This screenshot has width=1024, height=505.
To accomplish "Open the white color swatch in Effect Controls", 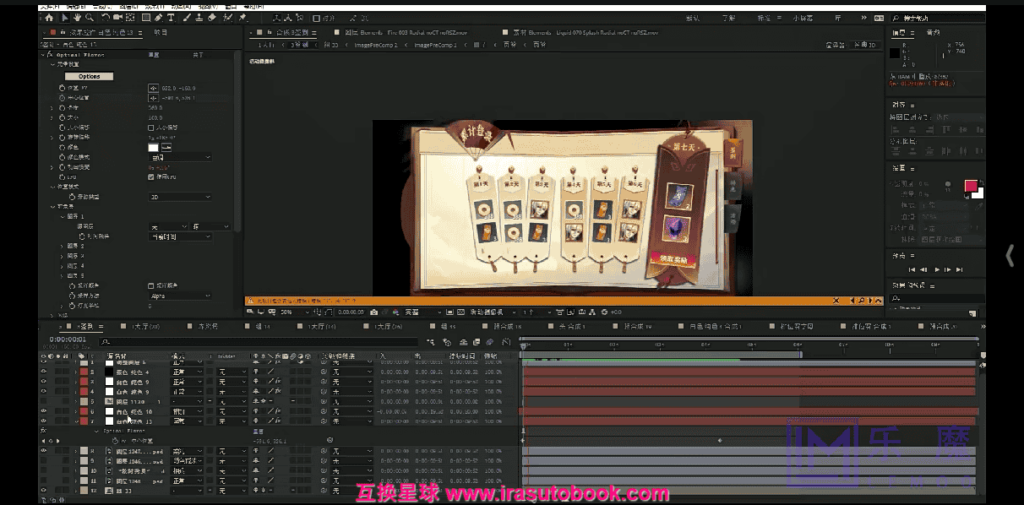I will 153,148.
